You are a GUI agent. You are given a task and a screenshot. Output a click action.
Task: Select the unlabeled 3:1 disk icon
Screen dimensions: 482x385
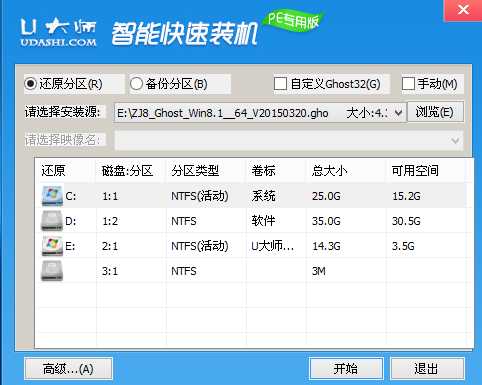pos(52,271)
